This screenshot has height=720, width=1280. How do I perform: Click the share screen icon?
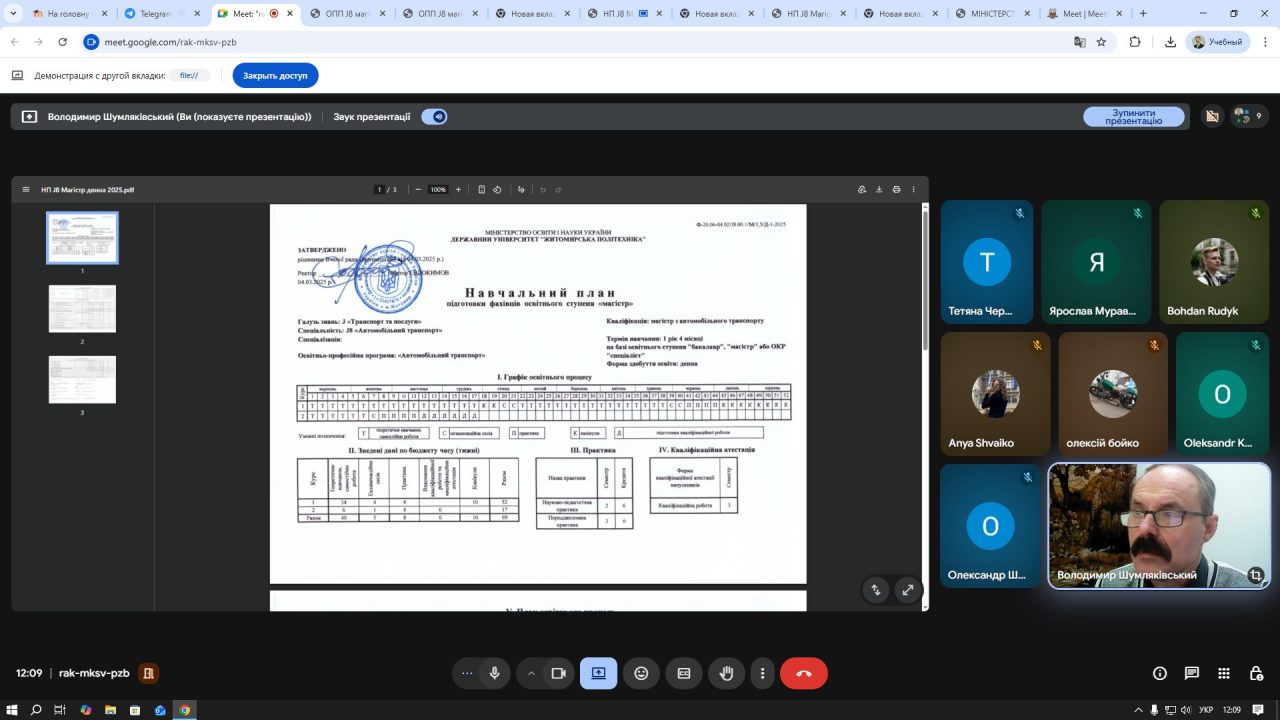click(x=598, y=673)
